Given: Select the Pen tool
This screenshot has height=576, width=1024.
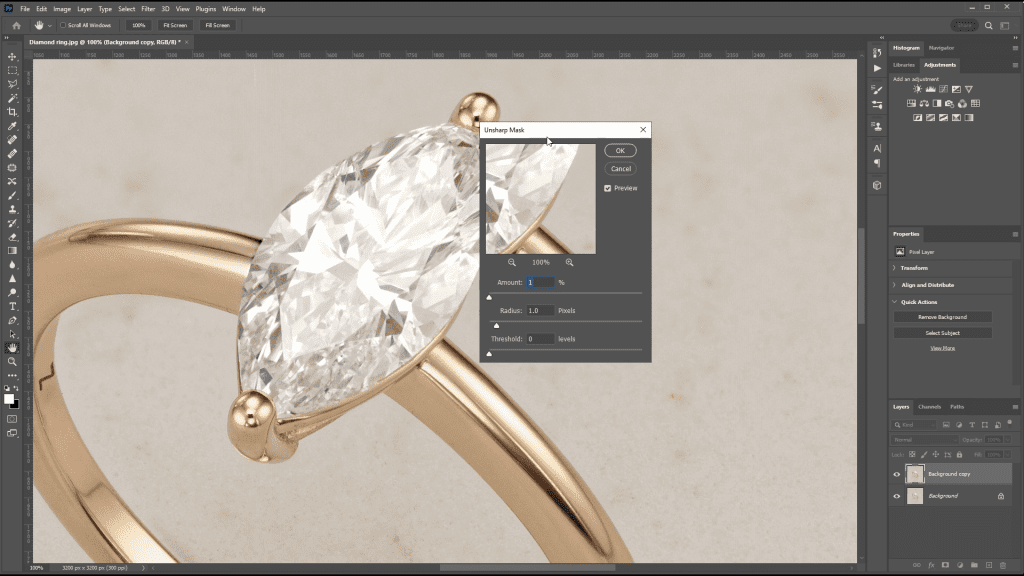Looking at the screenshot, I should click(x=12, y=320).
